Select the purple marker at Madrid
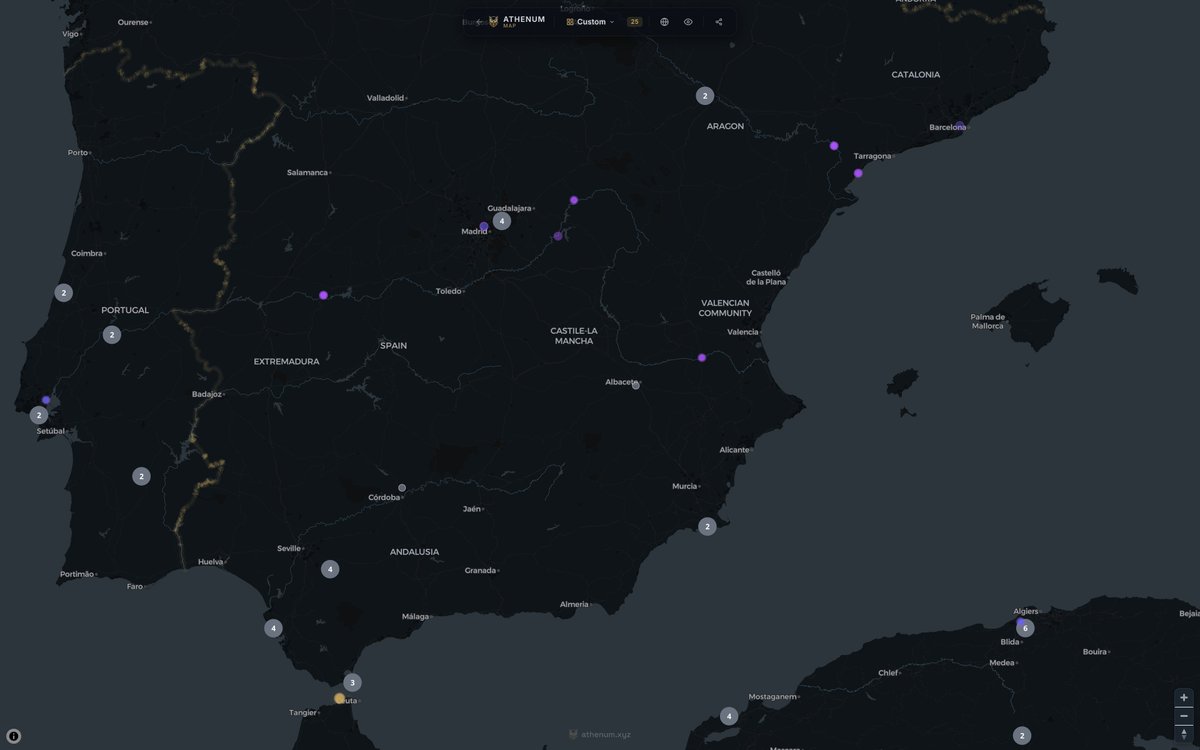The width and height of the screenshot is (1200, 750). click(484, 227)
